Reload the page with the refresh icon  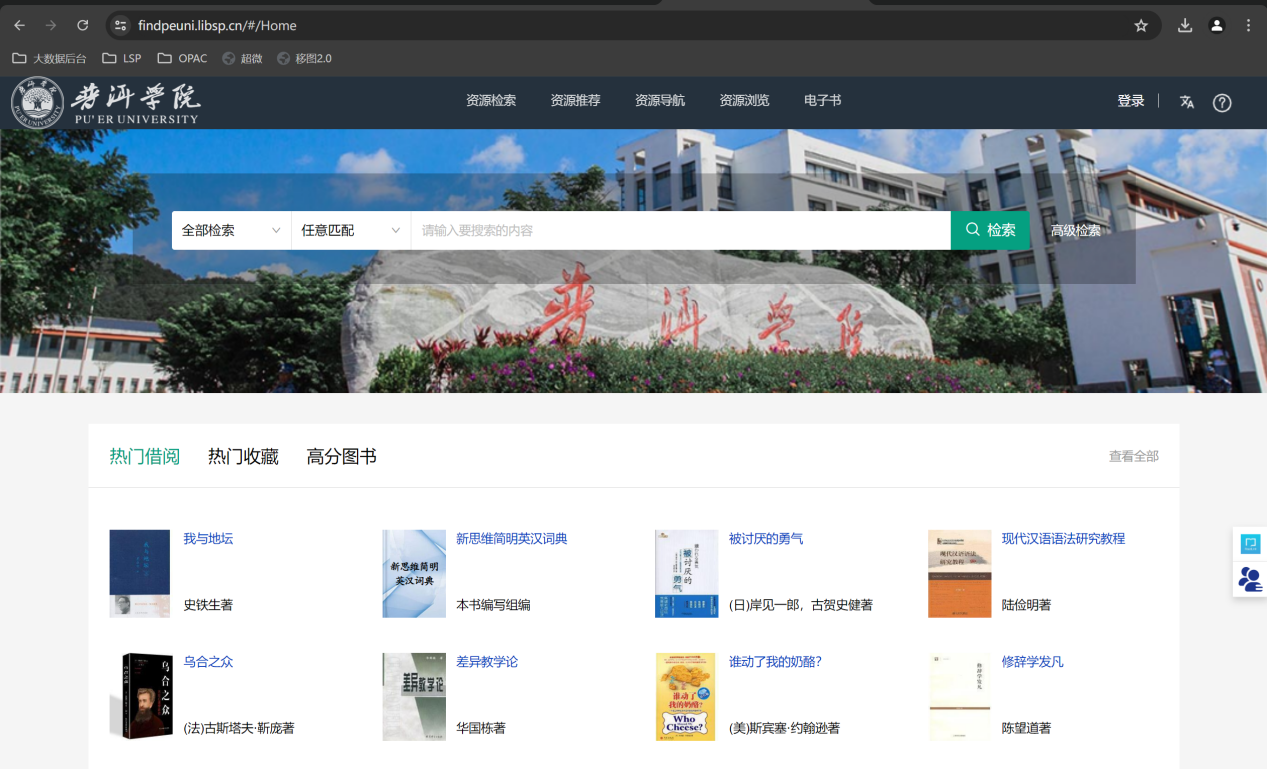(x=83, y=25)
